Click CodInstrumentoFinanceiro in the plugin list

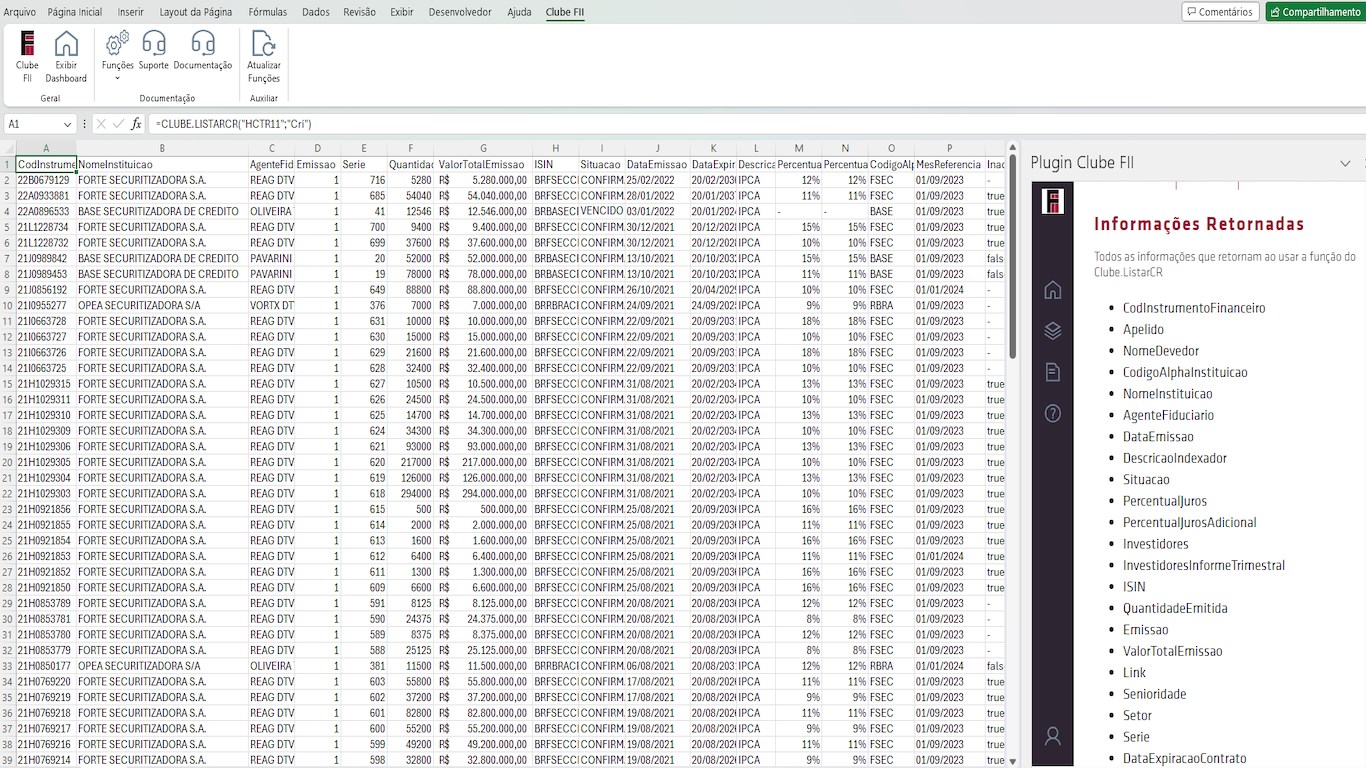pyautogui.click(x=1194, y=308)
